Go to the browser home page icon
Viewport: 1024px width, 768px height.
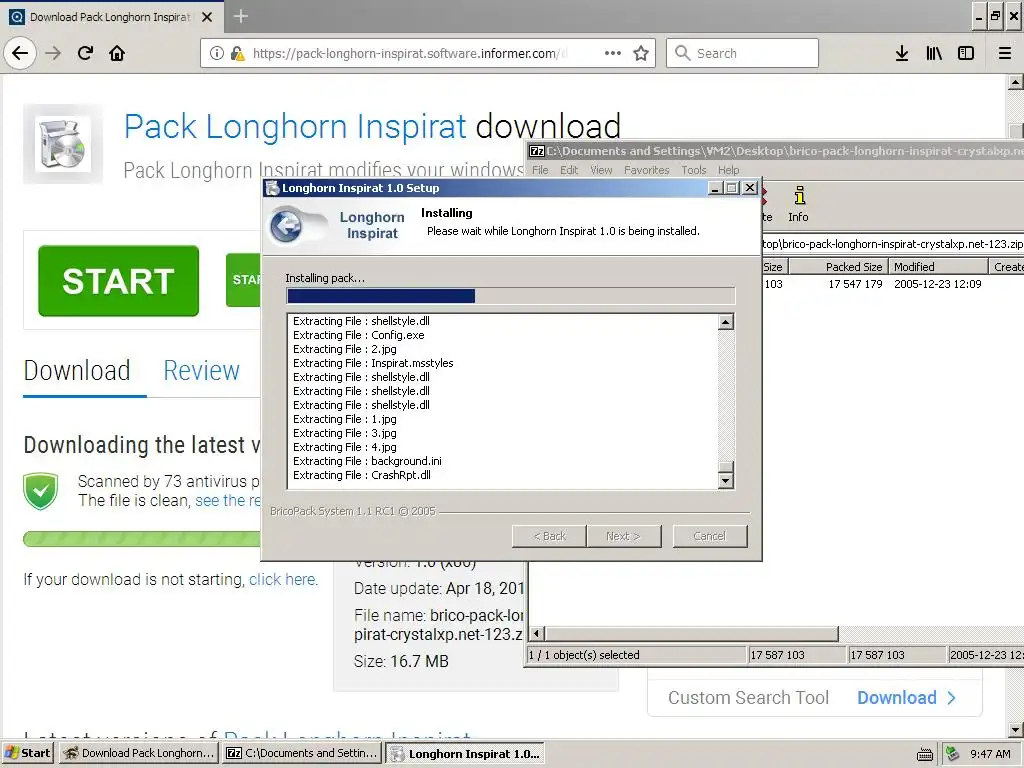[117, 53]
